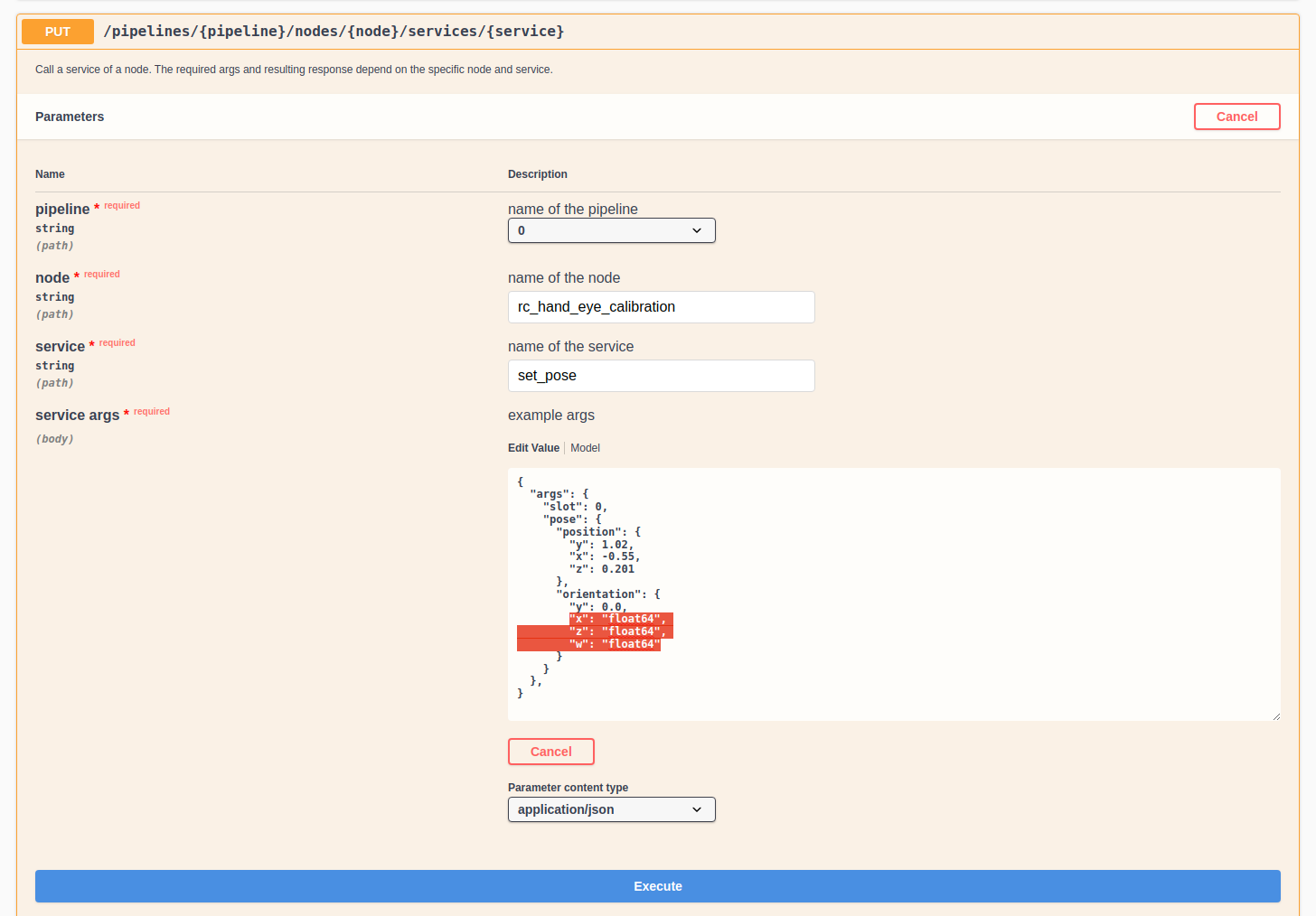This screenshot has width=1316, height=916.
Task: Open the Parameter content type dropdown
Action: (x=611, y=809)
